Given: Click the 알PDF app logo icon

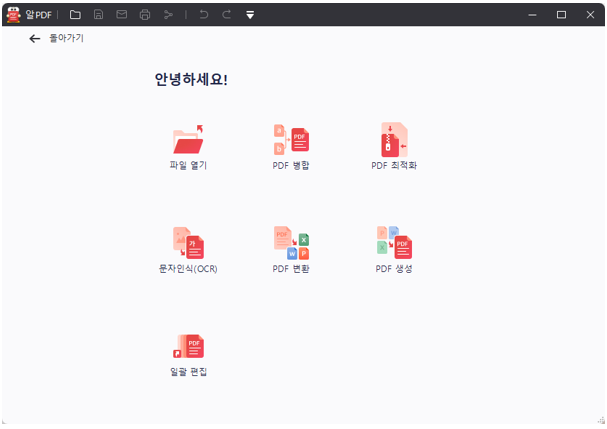Looking at the screenshot, I should pyautogui.click(x=14, y=15).
